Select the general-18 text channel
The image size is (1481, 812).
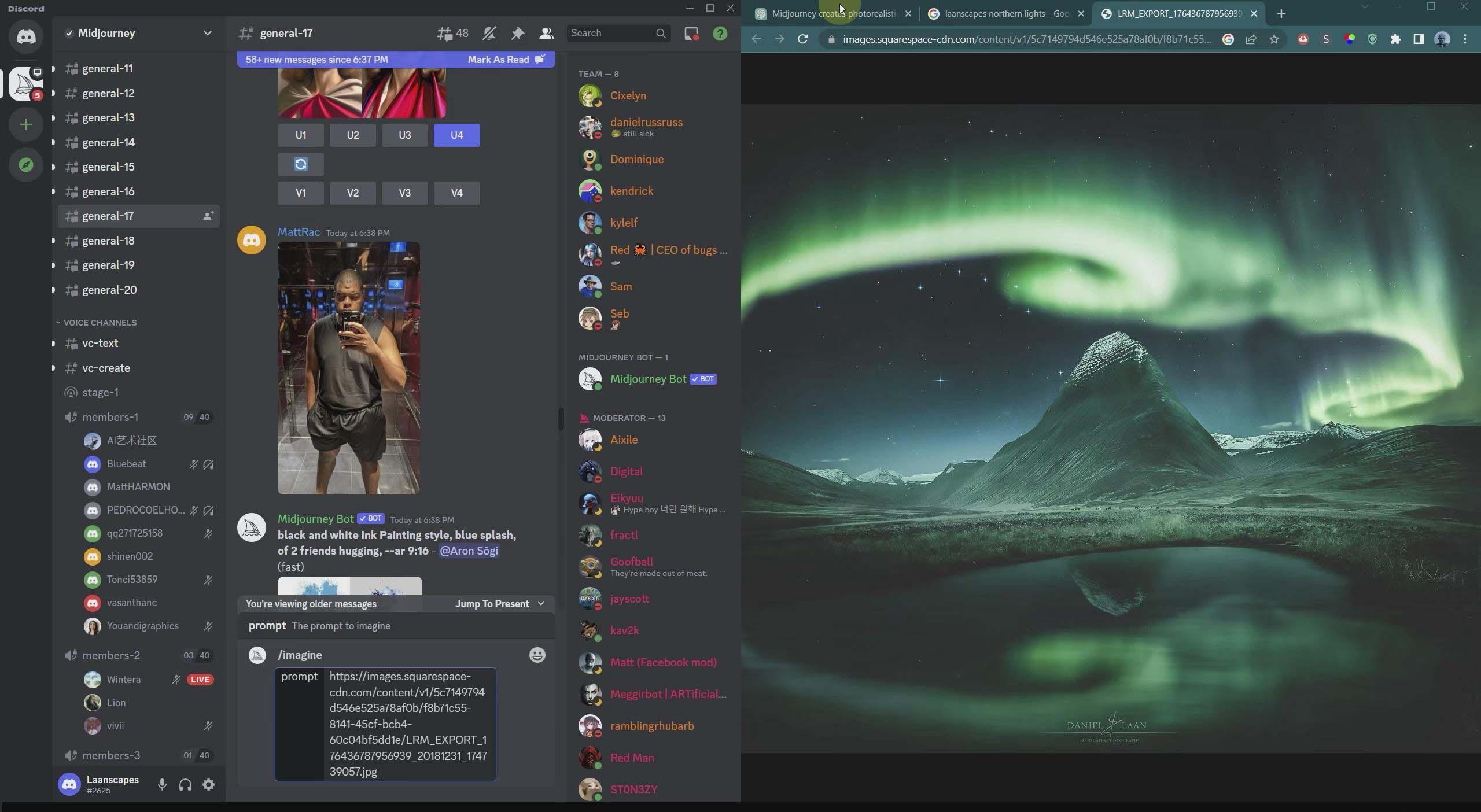click(108, 241)
